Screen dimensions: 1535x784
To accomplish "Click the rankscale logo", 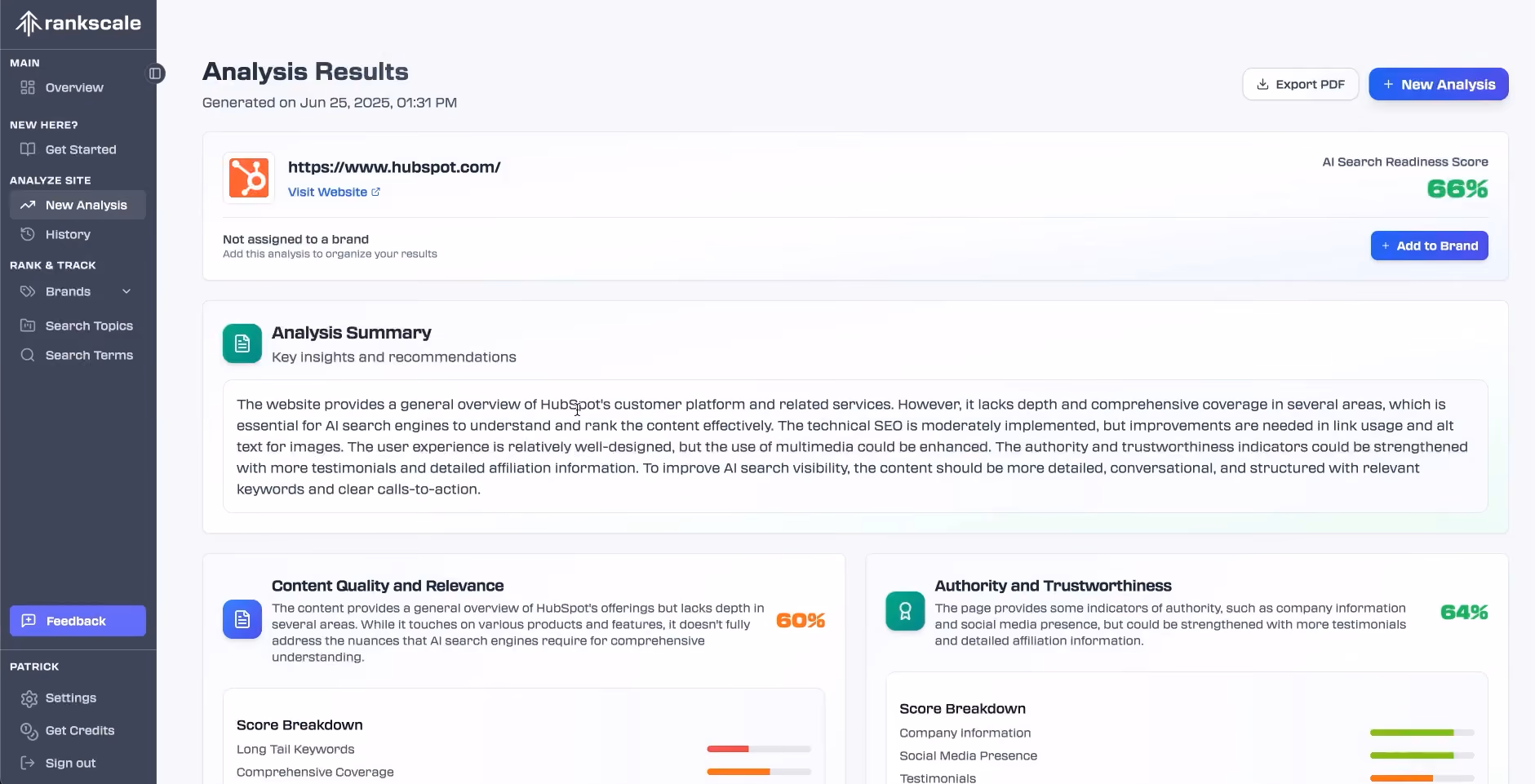I will click(78, 24).
